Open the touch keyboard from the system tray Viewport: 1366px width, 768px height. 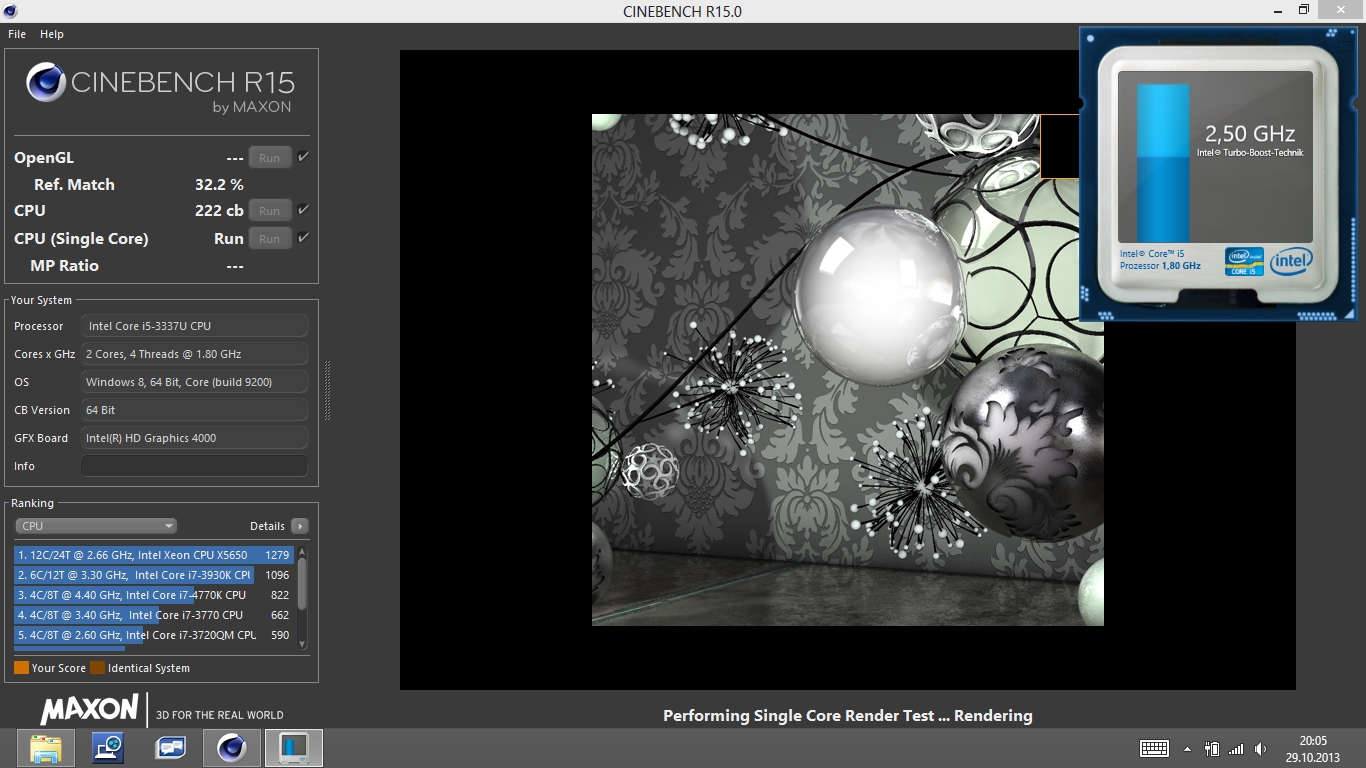click(1154, 748)
